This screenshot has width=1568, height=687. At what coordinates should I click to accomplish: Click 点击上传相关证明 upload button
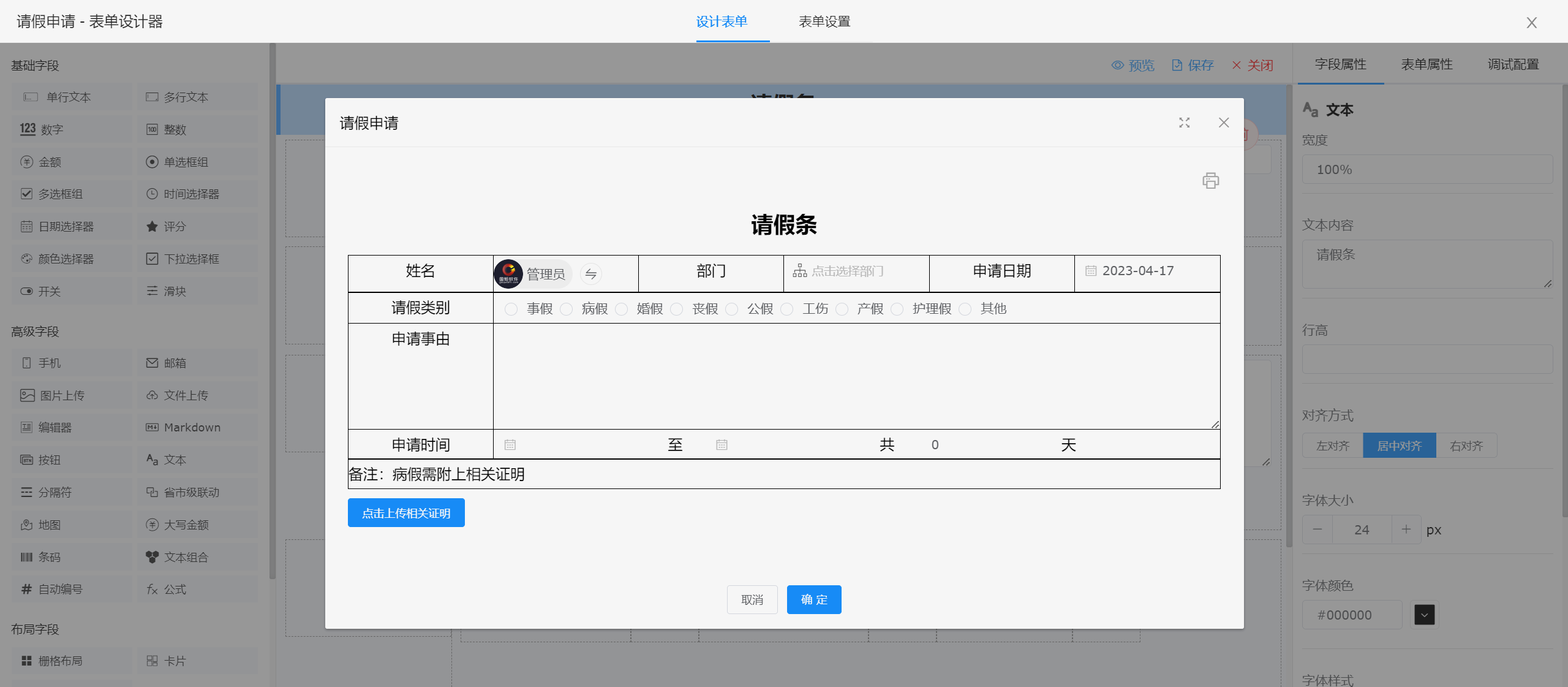pyautogui.click(x=406, y=513)
